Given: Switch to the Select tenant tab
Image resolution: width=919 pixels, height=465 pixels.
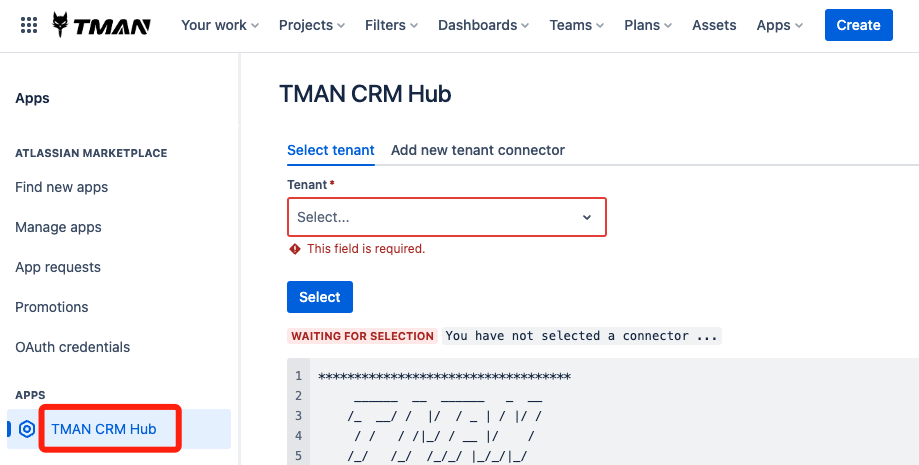Looking at the screenshot, I should click(331, 150).
